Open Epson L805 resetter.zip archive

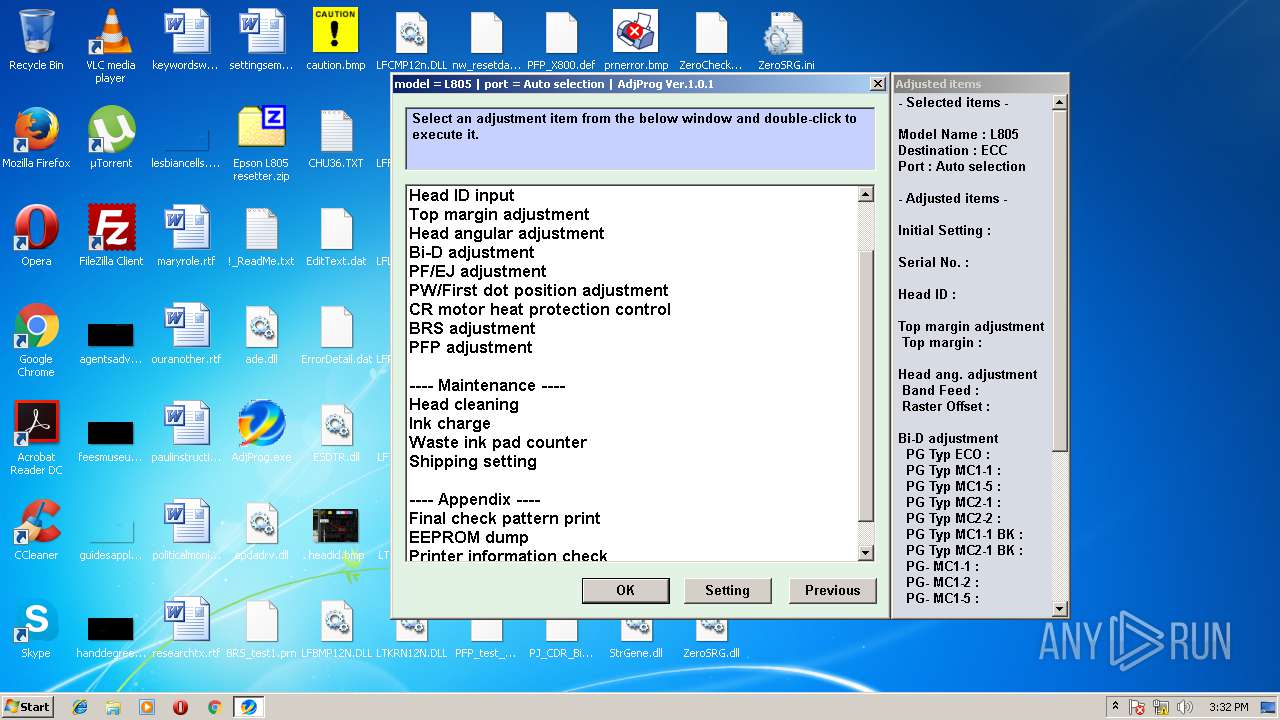(261, 144)
